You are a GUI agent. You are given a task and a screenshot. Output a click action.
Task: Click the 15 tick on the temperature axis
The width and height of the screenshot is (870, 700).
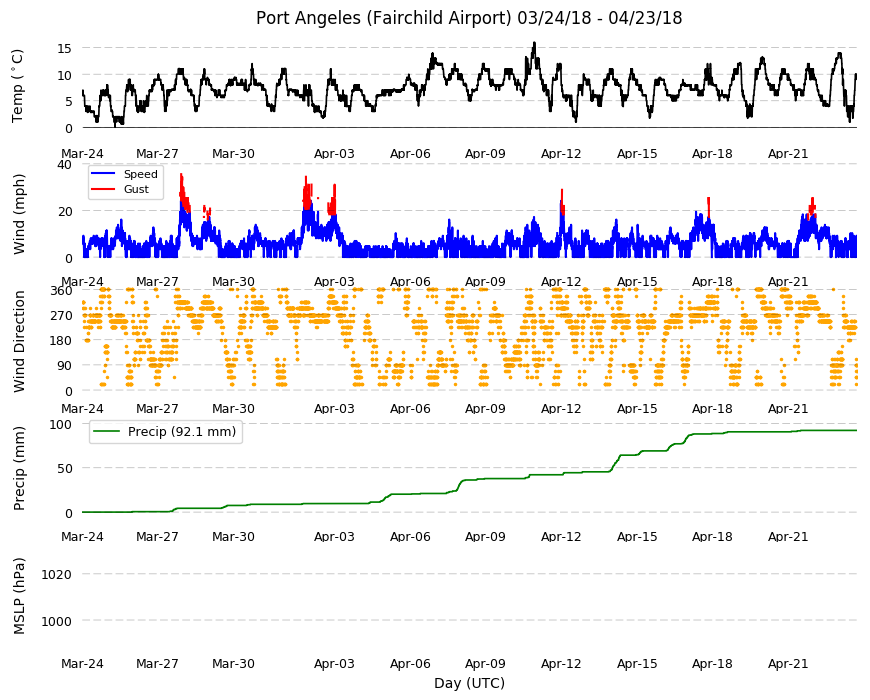click(x=64, y=49)
